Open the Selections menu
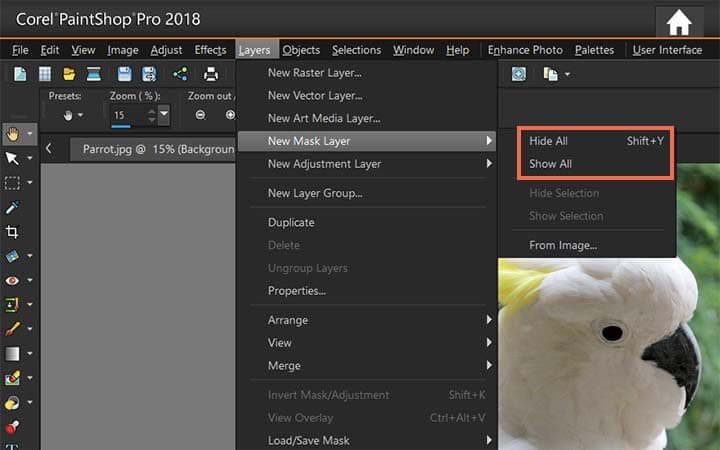This screenshot has height=450, width=720. click(x=356, y=50)
